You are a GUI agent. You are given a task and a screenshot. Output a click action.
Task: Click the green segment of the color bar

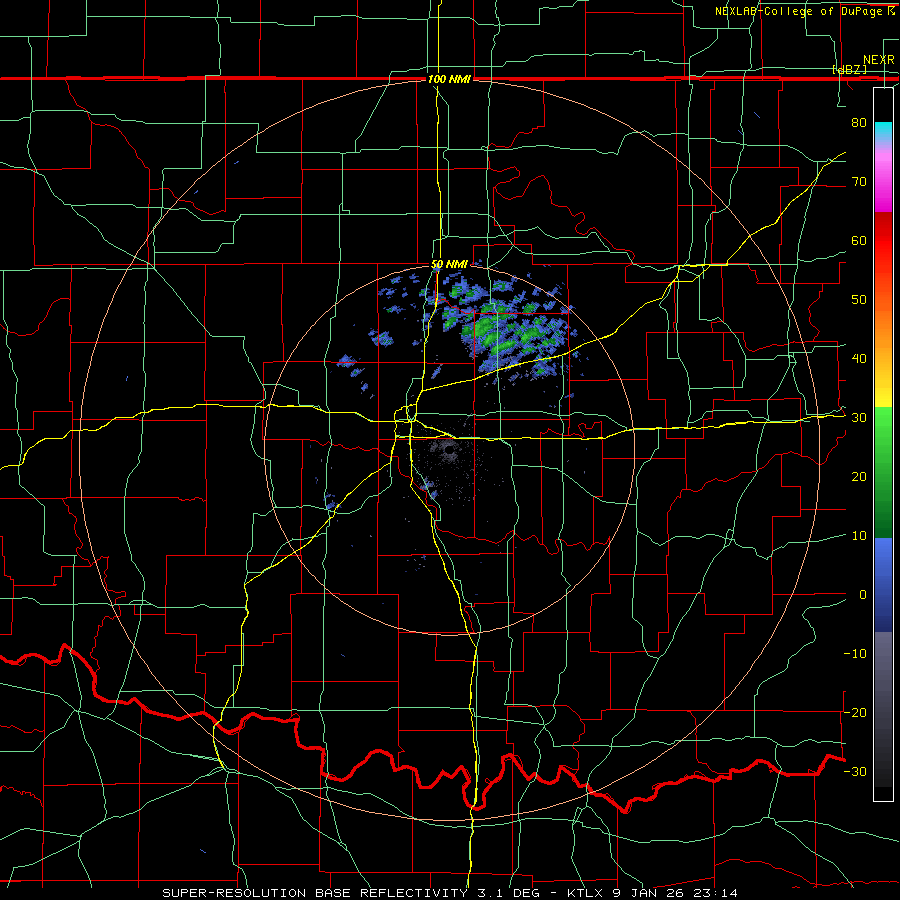[883, 472]
